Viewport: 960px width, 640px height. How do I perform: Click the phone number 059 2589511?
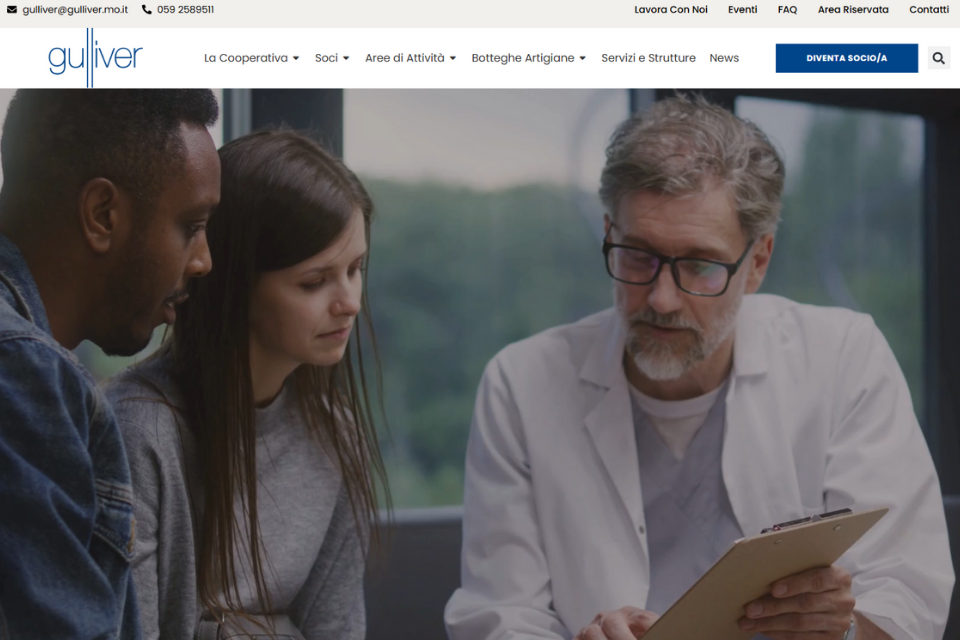coord(185,10)
